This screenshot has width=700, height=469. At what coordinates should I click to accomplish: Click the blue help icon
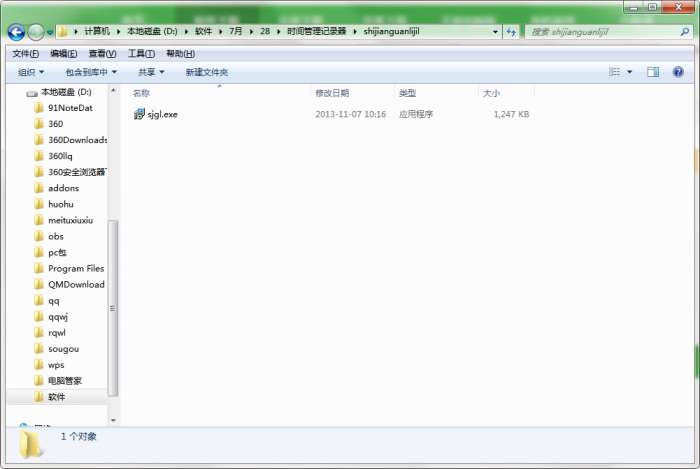coord(678,72)
